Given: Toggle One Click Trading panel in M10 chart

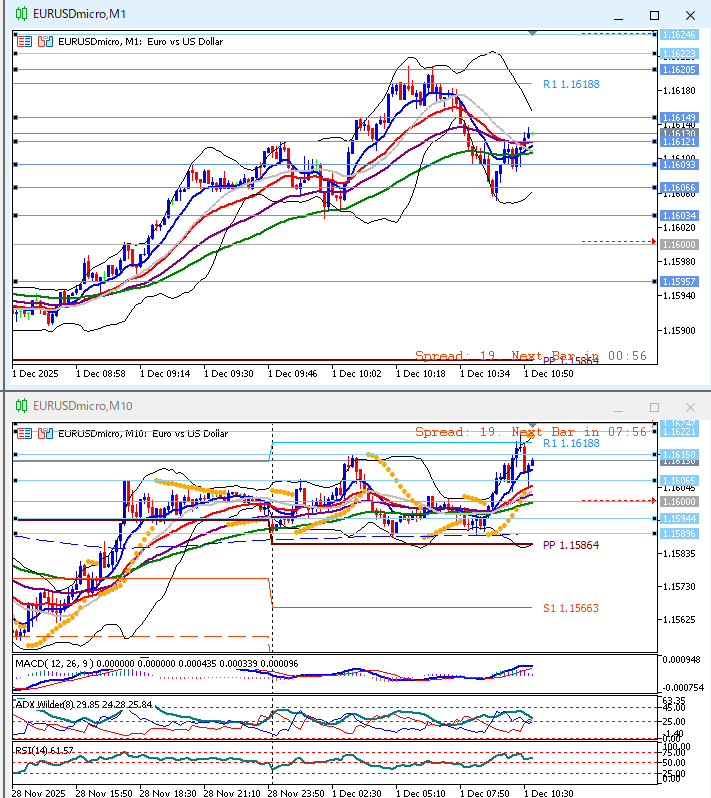Looking at the screenshot, I should pos(24,434).
